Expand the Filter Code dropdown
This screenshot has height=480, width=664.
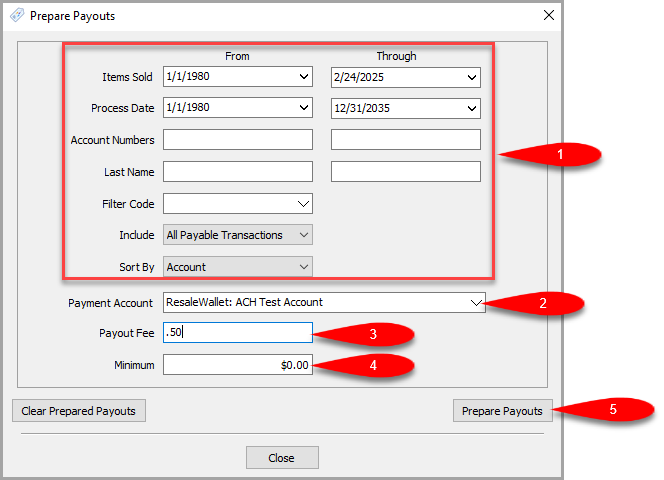pos(303,204)
